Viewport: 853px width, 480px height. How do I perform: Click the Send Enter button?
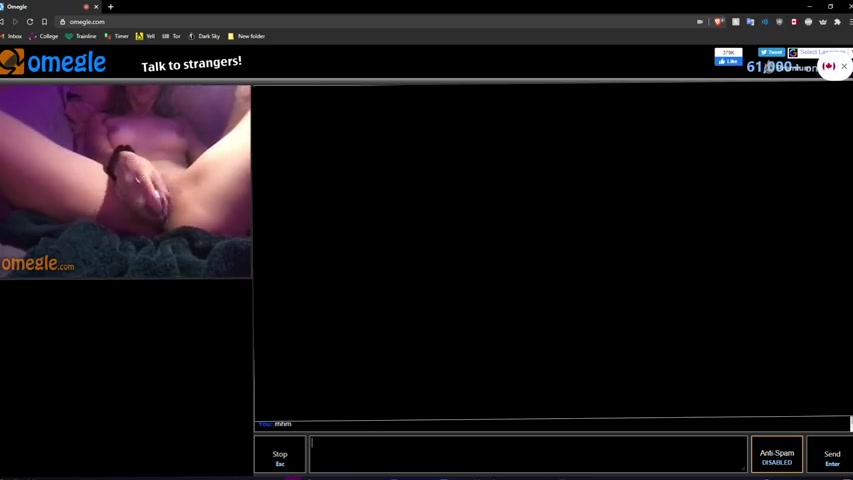pyautogui.click(x=831, y=454)
